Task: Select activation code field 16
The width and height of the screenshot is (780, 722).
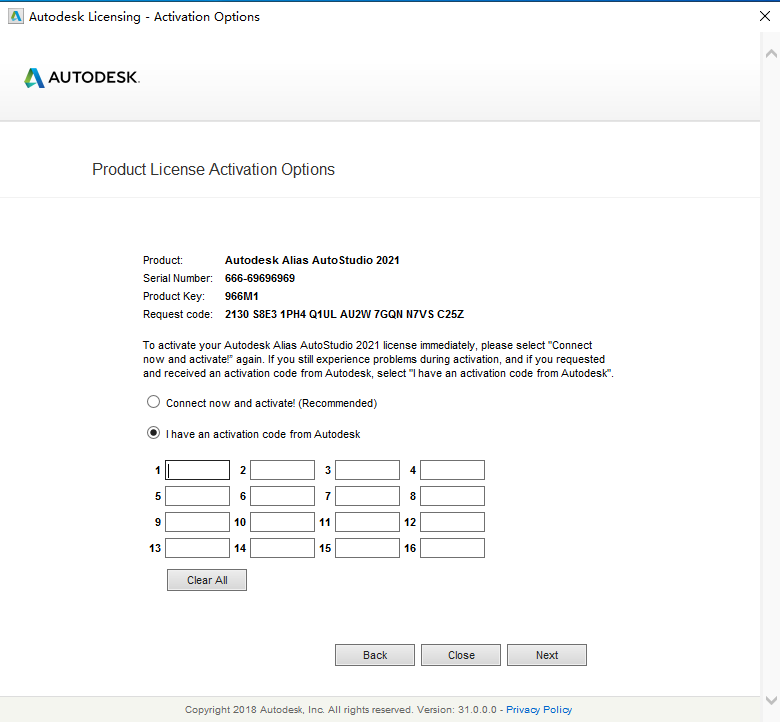Action: (453, 548)
